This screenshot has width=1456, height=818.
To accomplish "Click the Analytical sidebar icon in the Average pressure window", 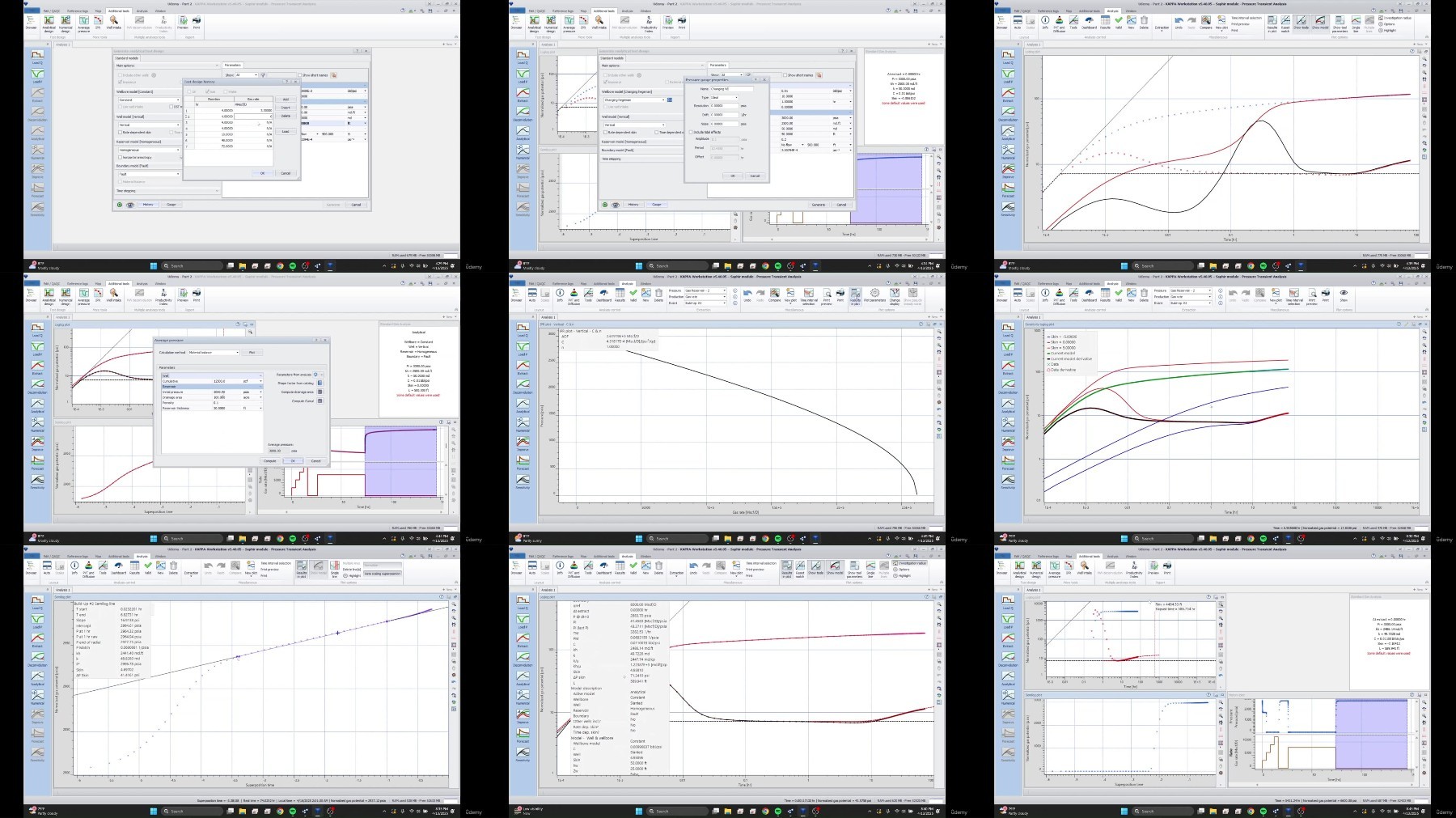I will point(37,404).
